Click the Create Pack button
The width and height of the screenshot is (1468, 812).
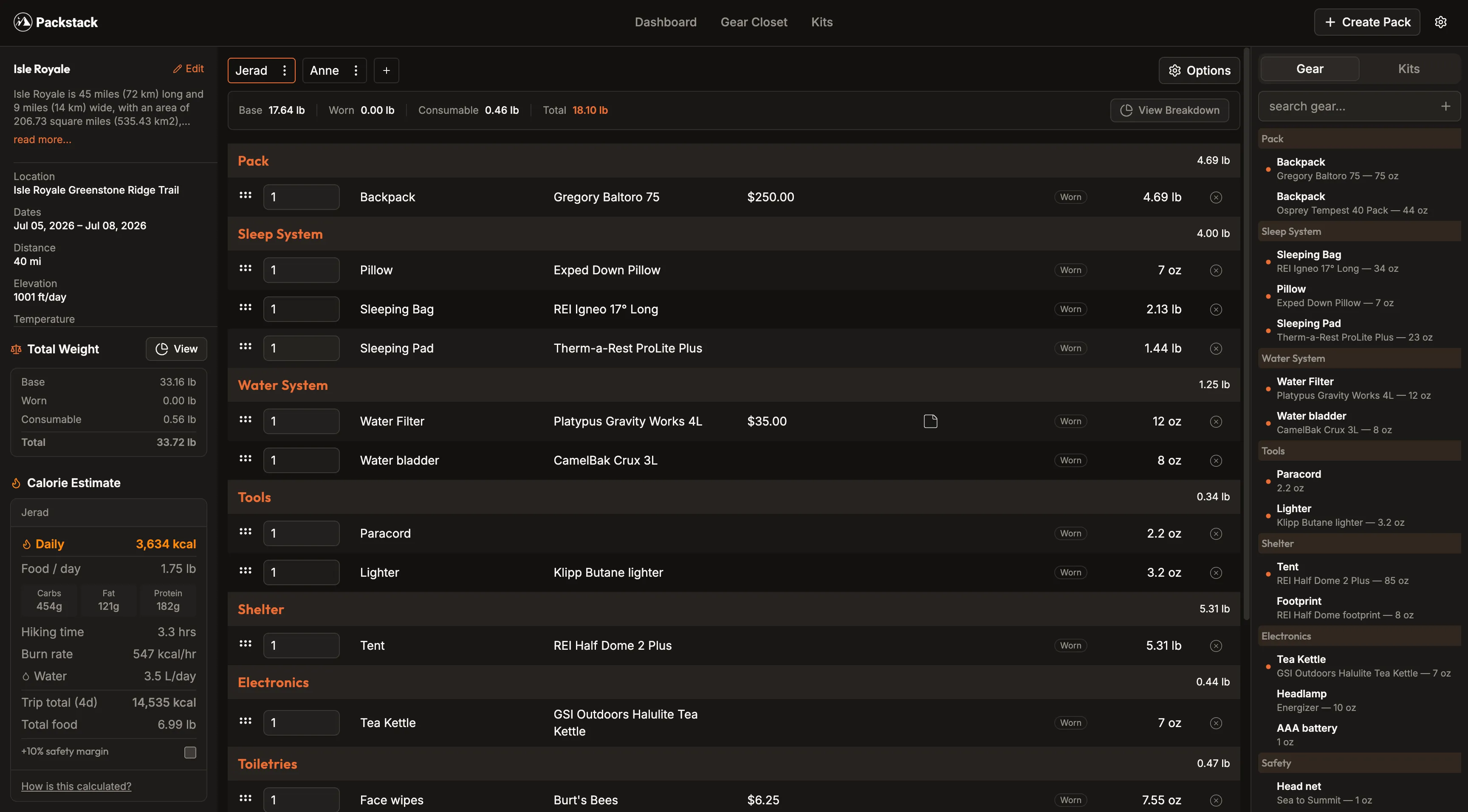(1367, 22)
